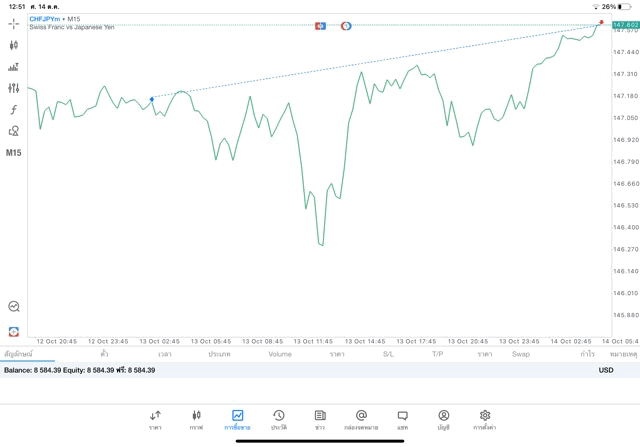This screenshot has height=447, width=640.
Task: Open the ข่าว news tab
Action: 320,420
